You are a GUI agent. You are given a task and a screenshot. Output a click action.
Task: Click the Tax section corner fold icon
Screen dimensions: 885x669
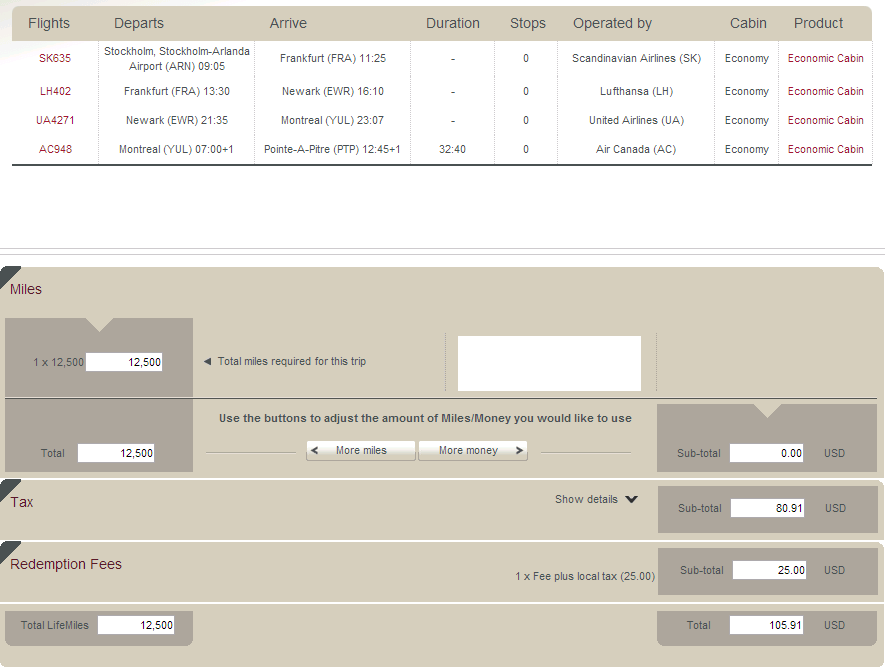coord(9,487)
